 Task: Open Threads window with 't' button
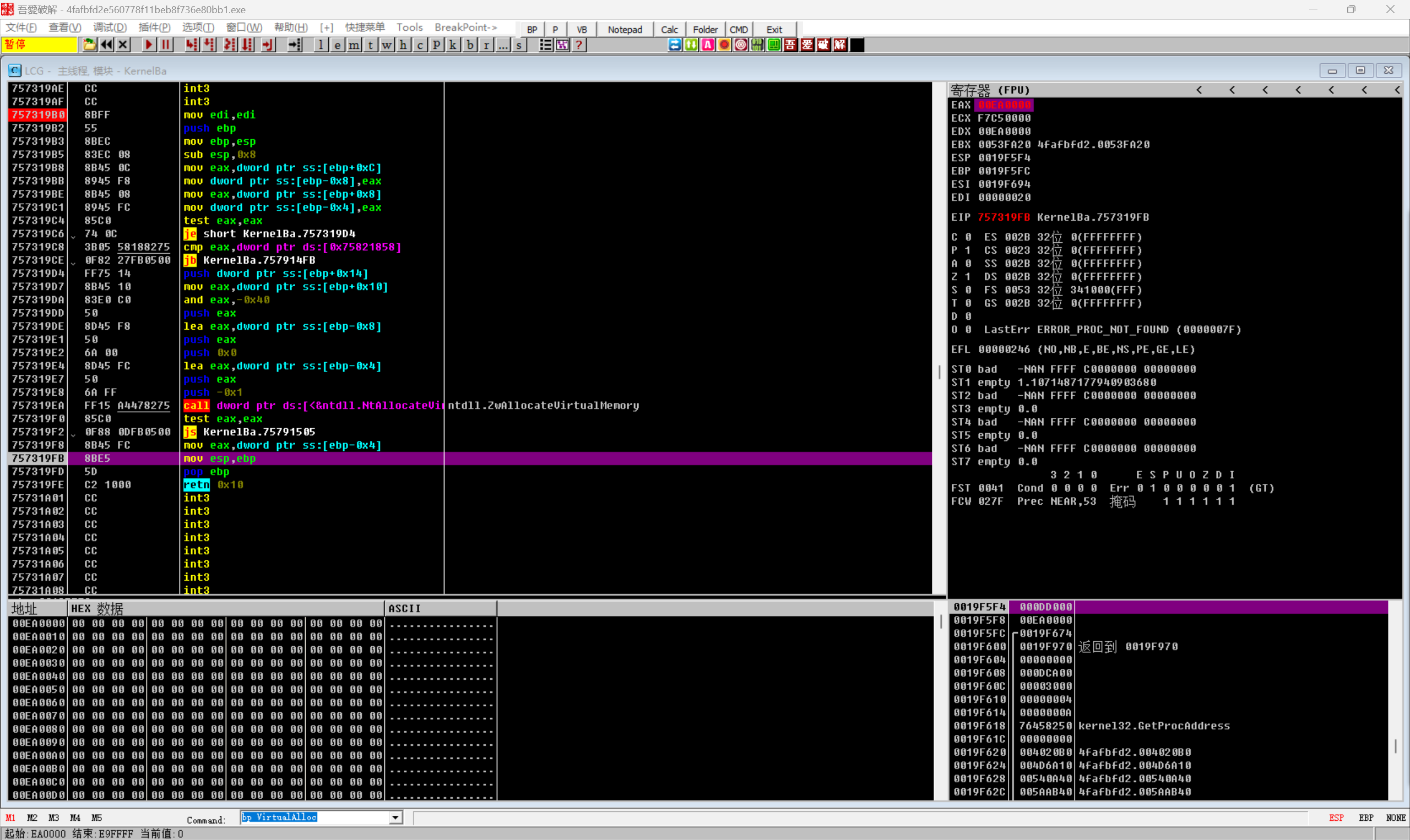(370, 45)
